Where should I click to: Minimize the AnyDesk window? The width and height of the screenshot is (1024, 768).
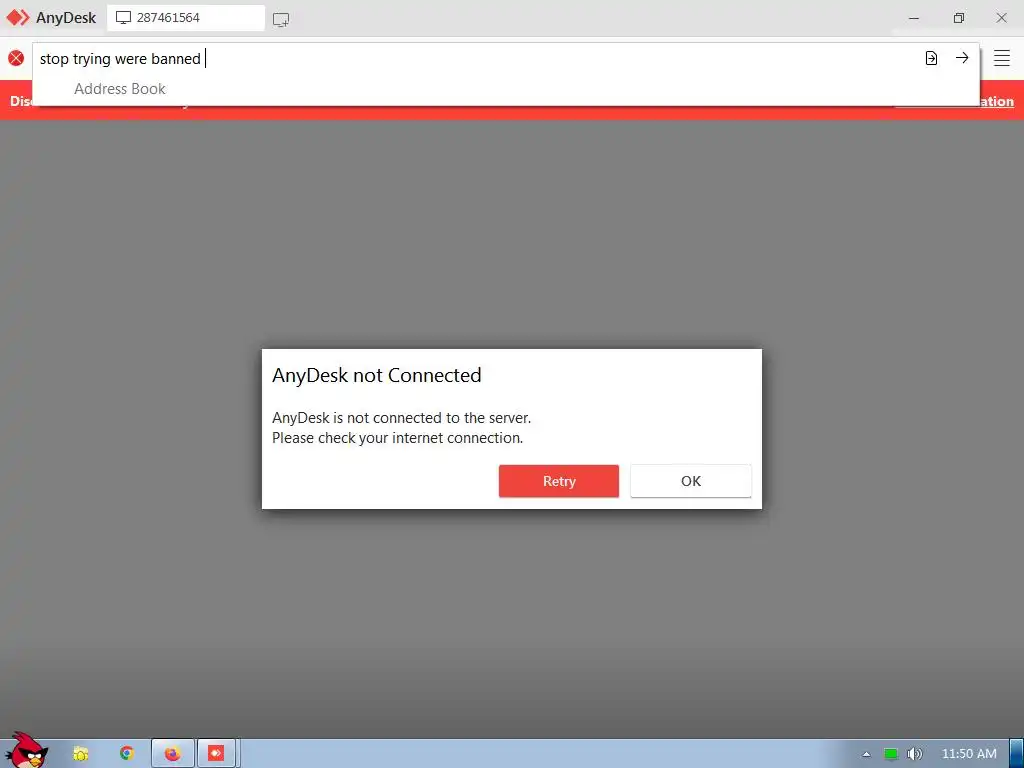point(914,18)
